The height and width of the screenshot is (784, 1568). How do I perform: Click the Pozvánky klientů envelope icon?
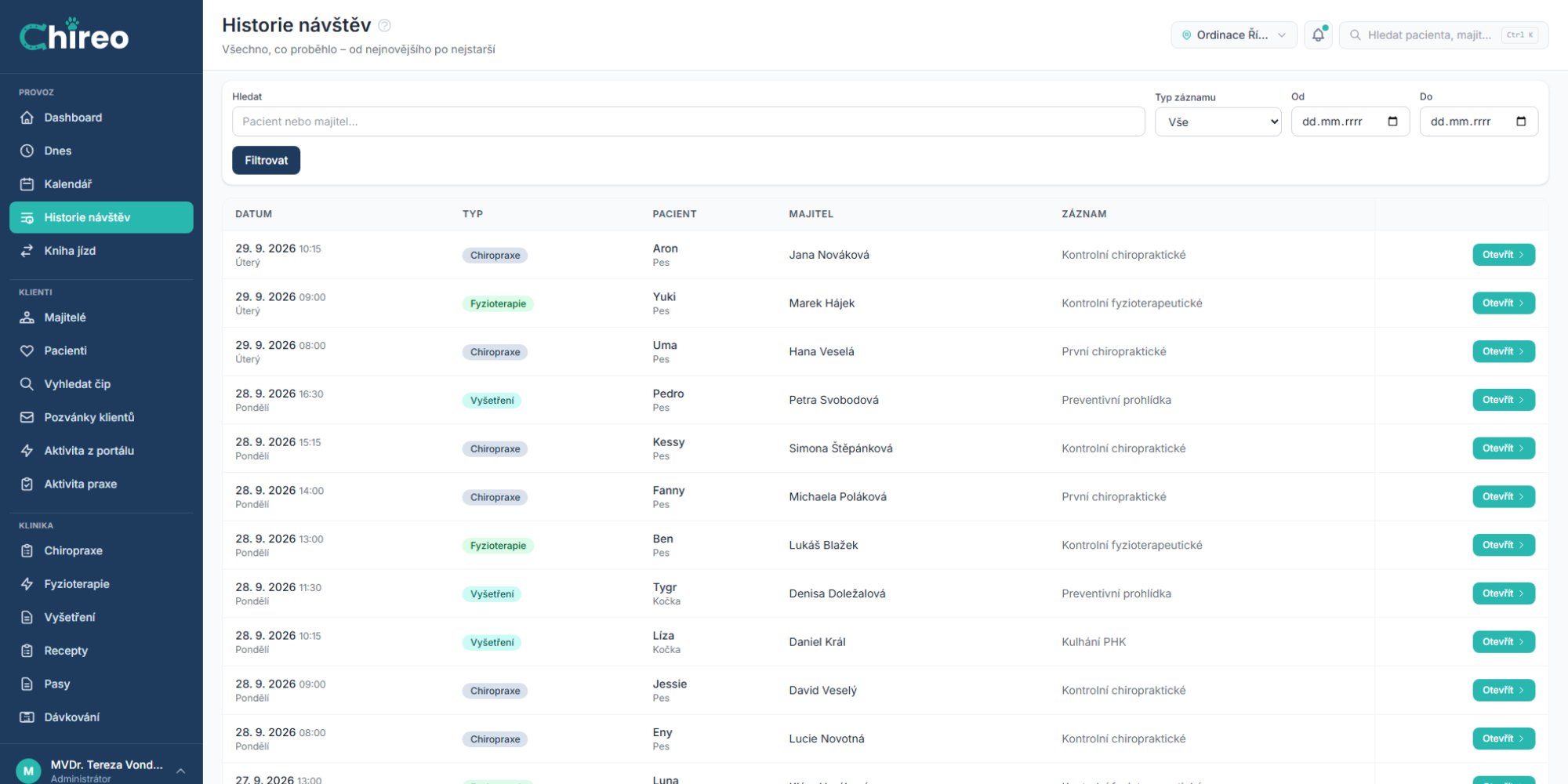coord(27,417)
